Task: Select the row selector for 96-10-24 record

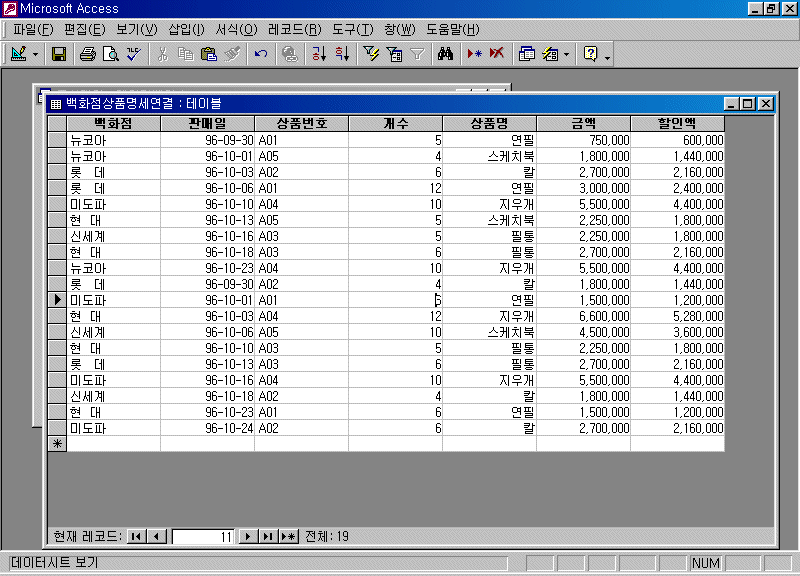Action: (x=57, y=428)
